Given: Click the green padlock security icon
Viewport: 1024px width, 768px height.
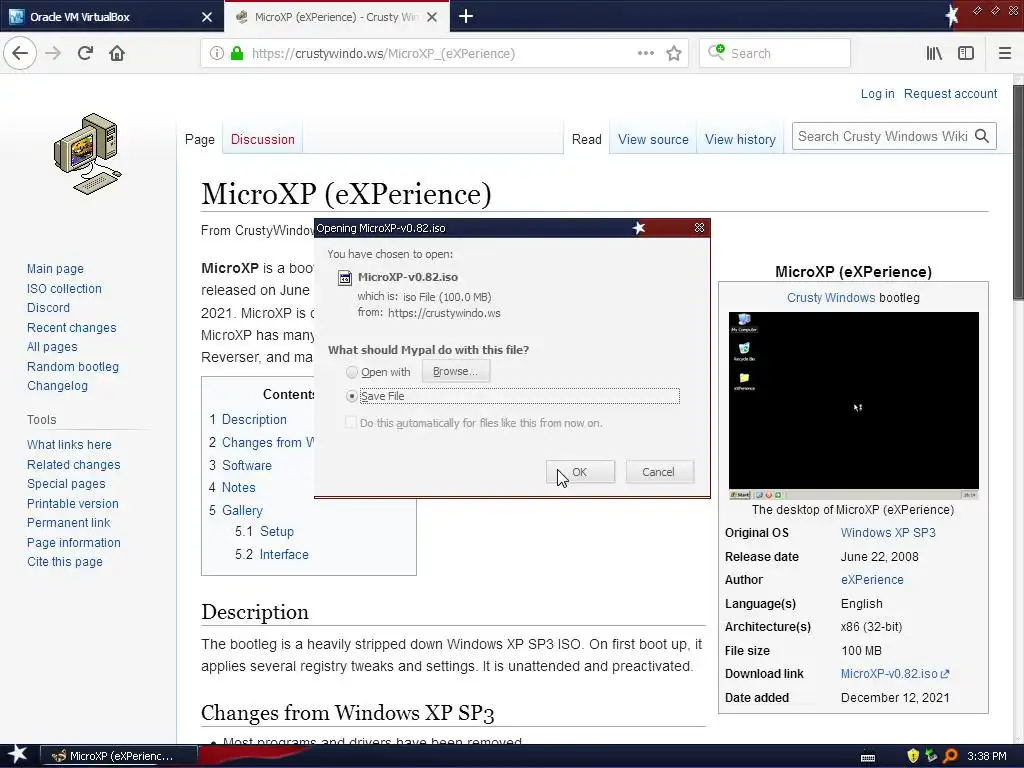Looking at the screenshot, I should (x=237, y=54).
